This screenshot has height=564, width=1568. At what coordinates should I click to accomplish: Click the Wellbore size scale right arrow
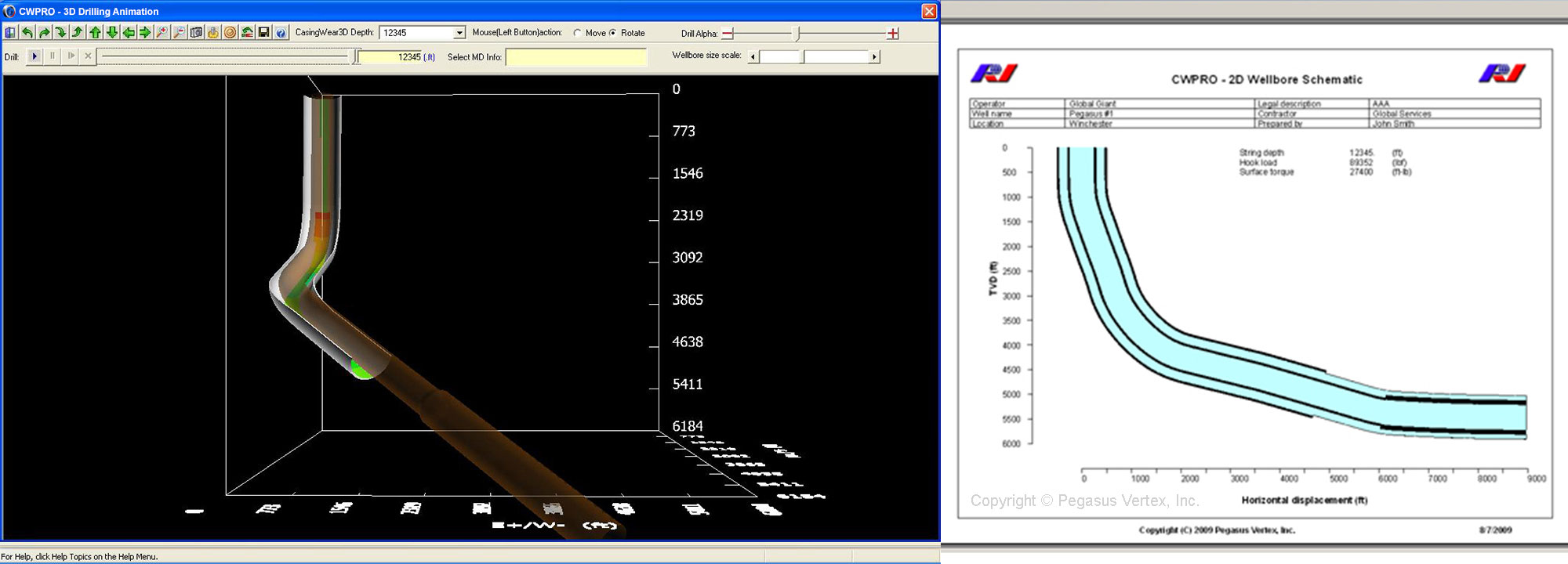click(874, 56)
